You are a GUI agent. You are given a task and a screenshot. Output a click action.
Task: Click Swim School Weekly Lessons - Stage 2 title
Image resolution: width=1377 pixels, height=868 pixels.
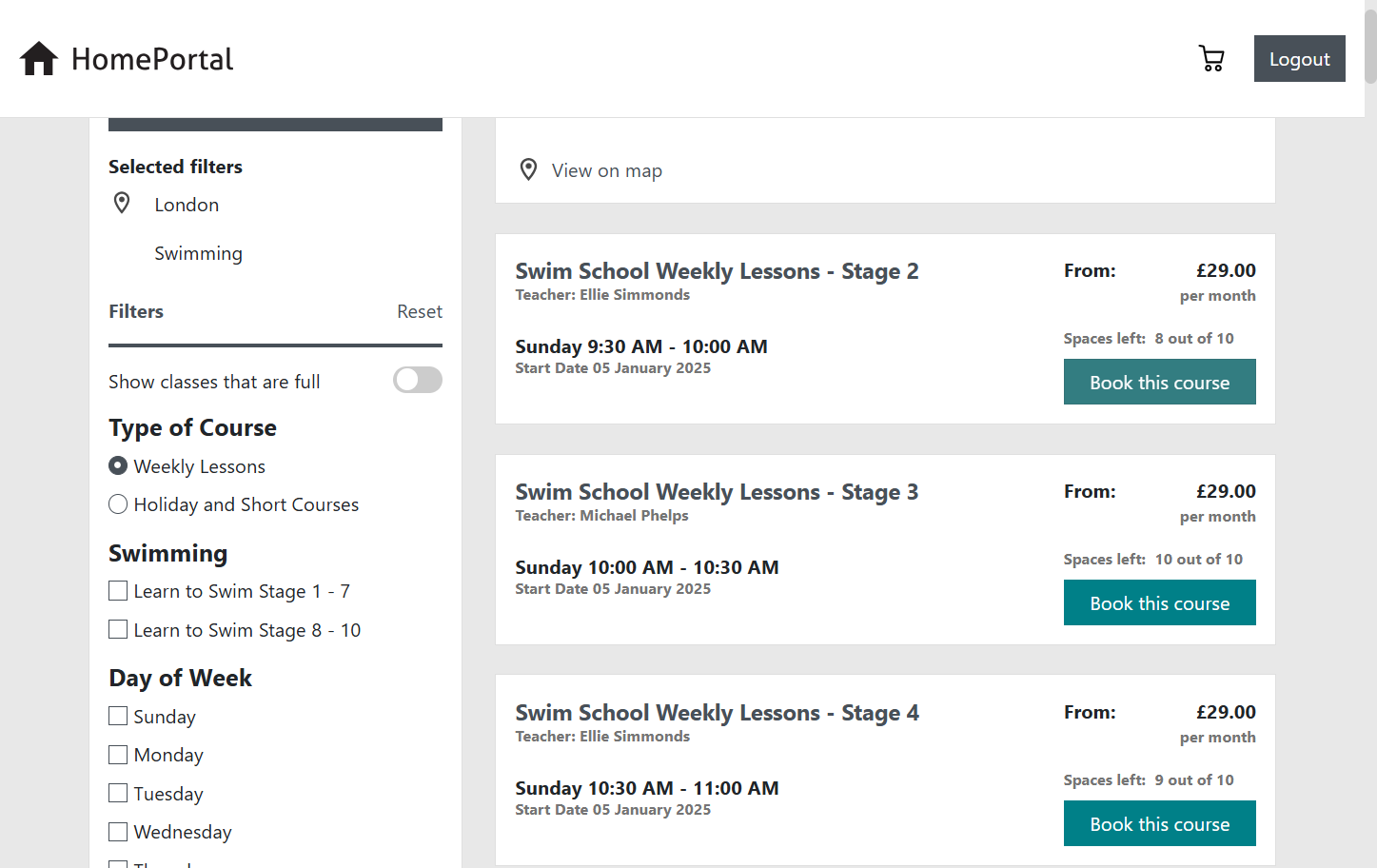click(717, 271)
